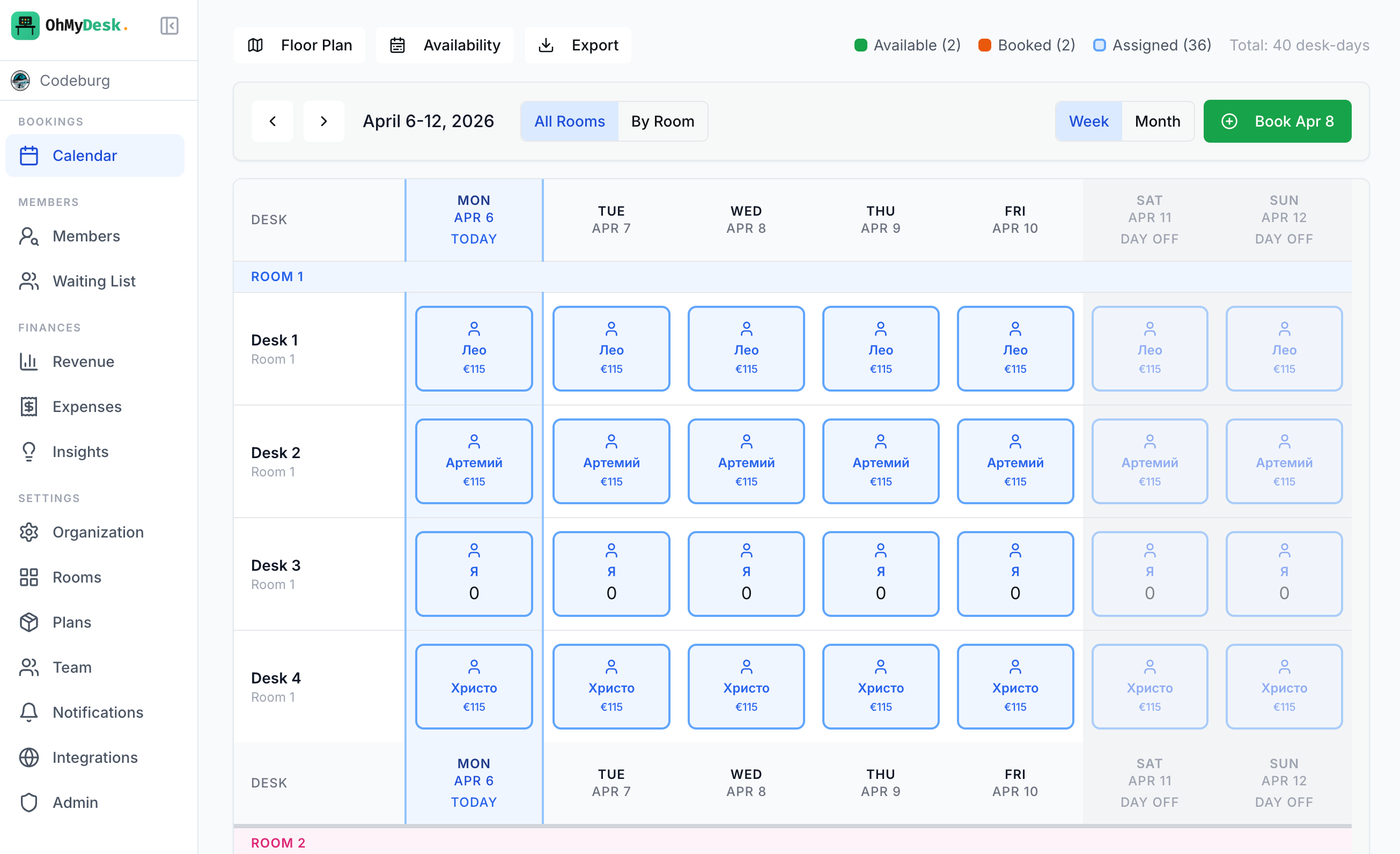1400x854 pixels.
Task: Click the Available legend color dot
Action: point(860,45)
